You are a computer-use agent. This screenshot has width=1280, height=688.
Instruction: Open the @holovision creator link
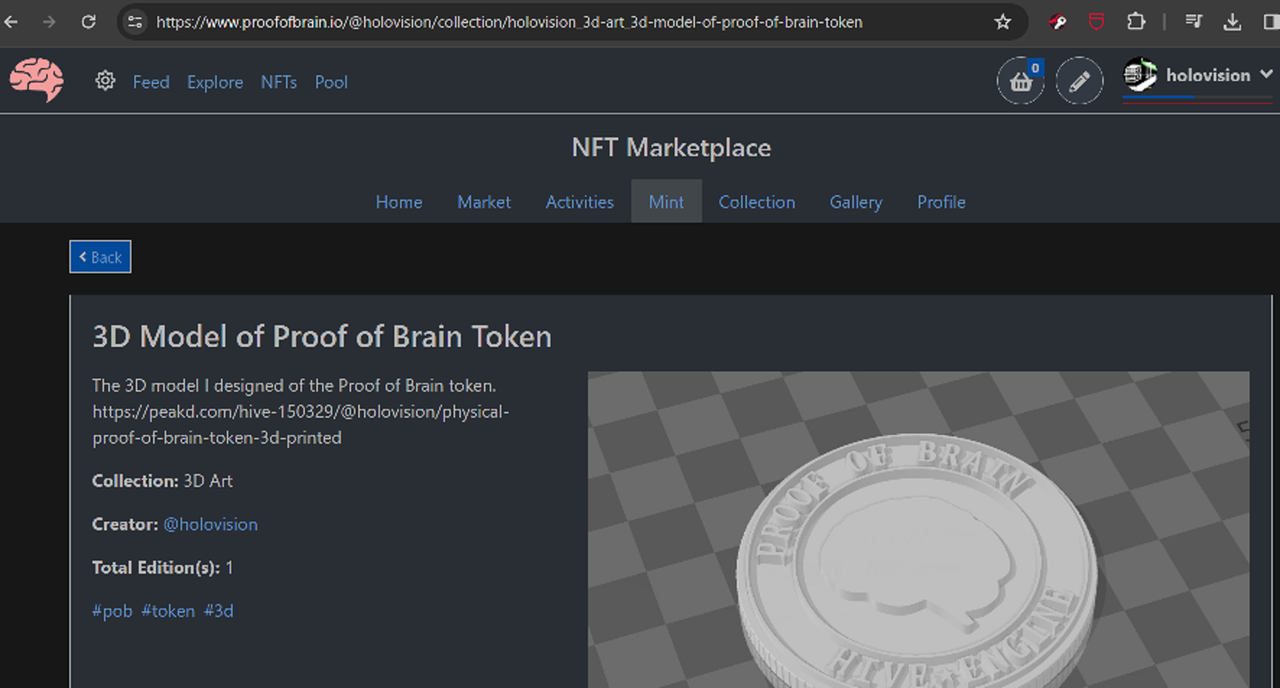tap(210, 524)
